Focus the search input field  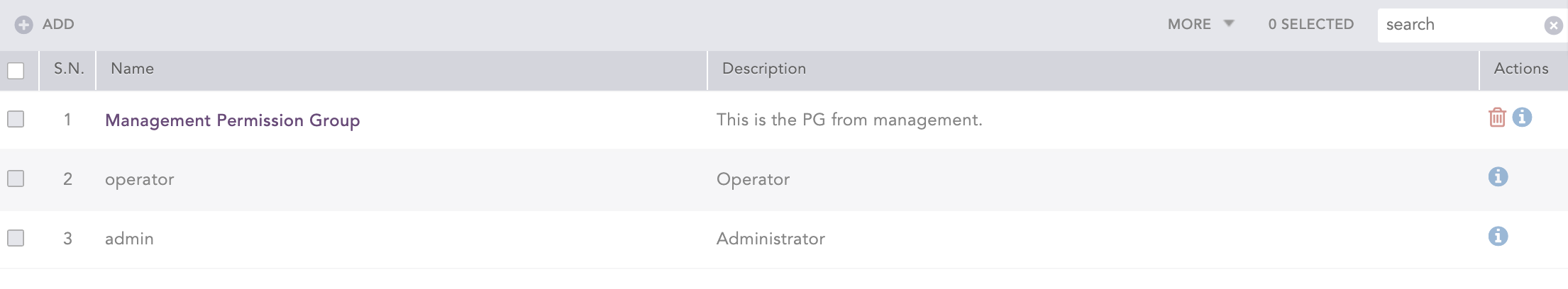[1458, 25]
